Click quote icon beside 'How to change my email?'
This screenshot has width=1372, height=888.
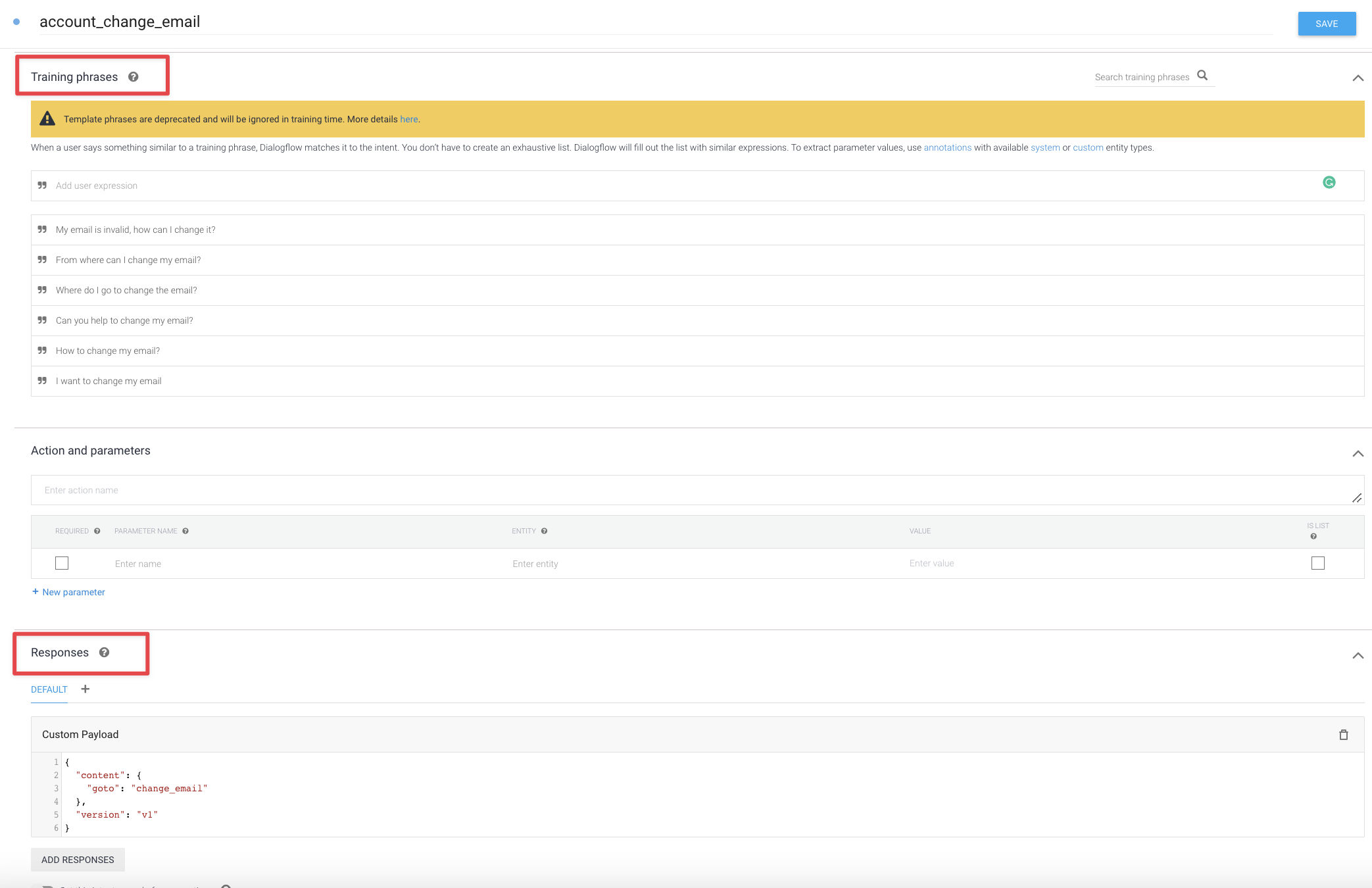point(42,351)
